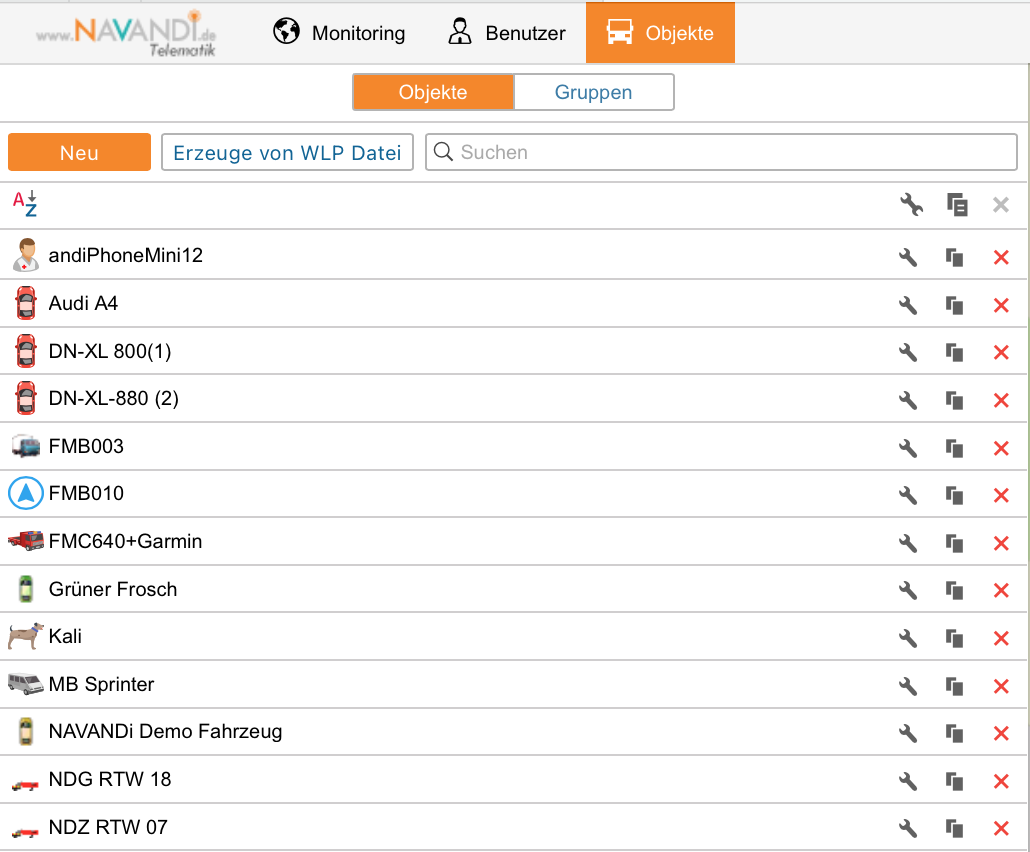Open wrench settings for Grüner Frosch
1030x852 pixels.
point(908,590)
